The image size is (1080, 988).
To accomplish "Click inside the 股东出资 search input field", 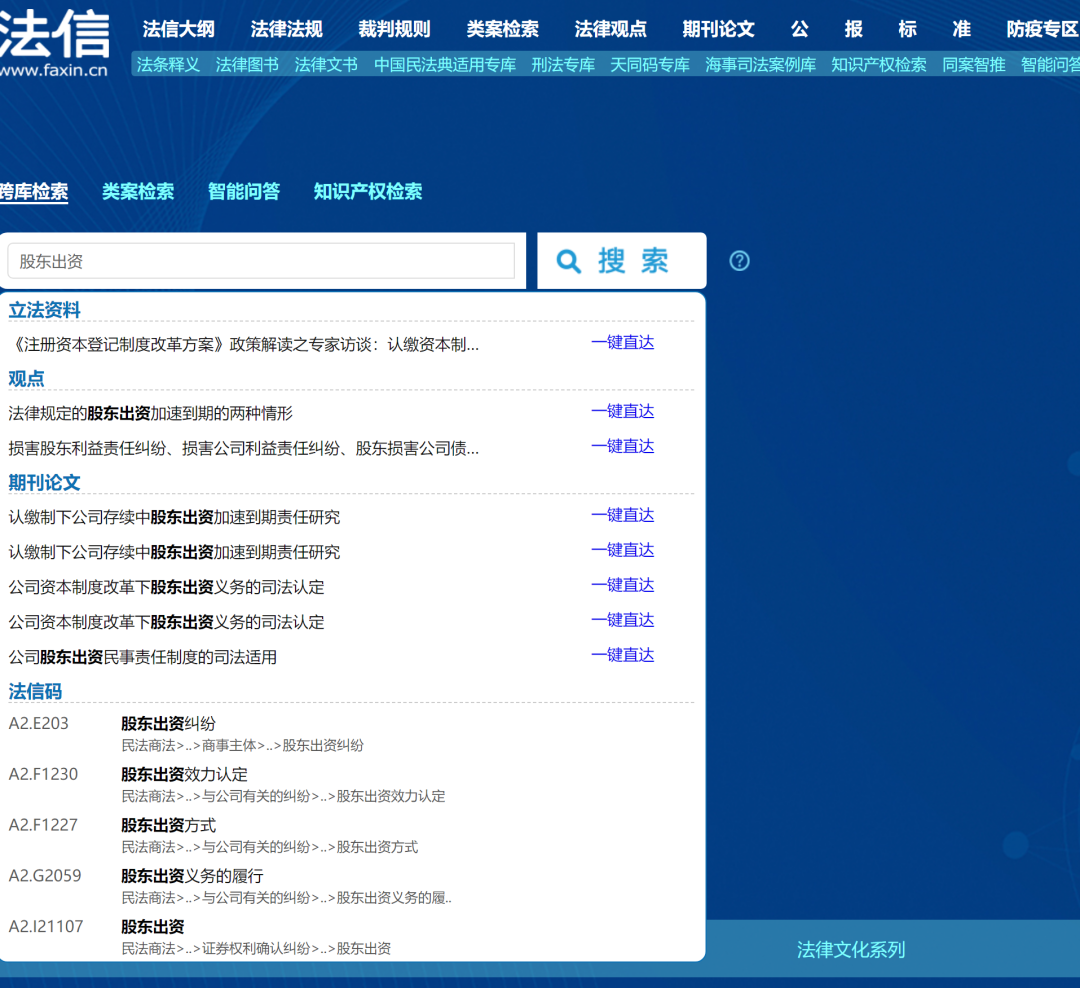I will (260, 259).
